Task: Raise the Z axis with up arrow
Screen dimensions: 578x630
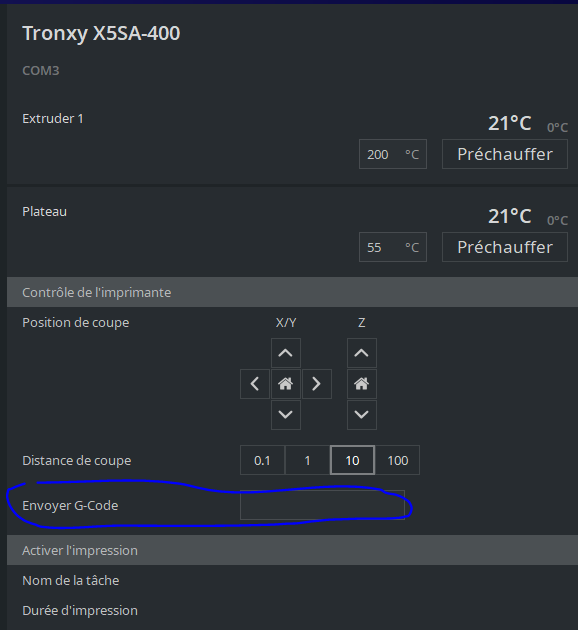Action: click(x=362, y=353)
